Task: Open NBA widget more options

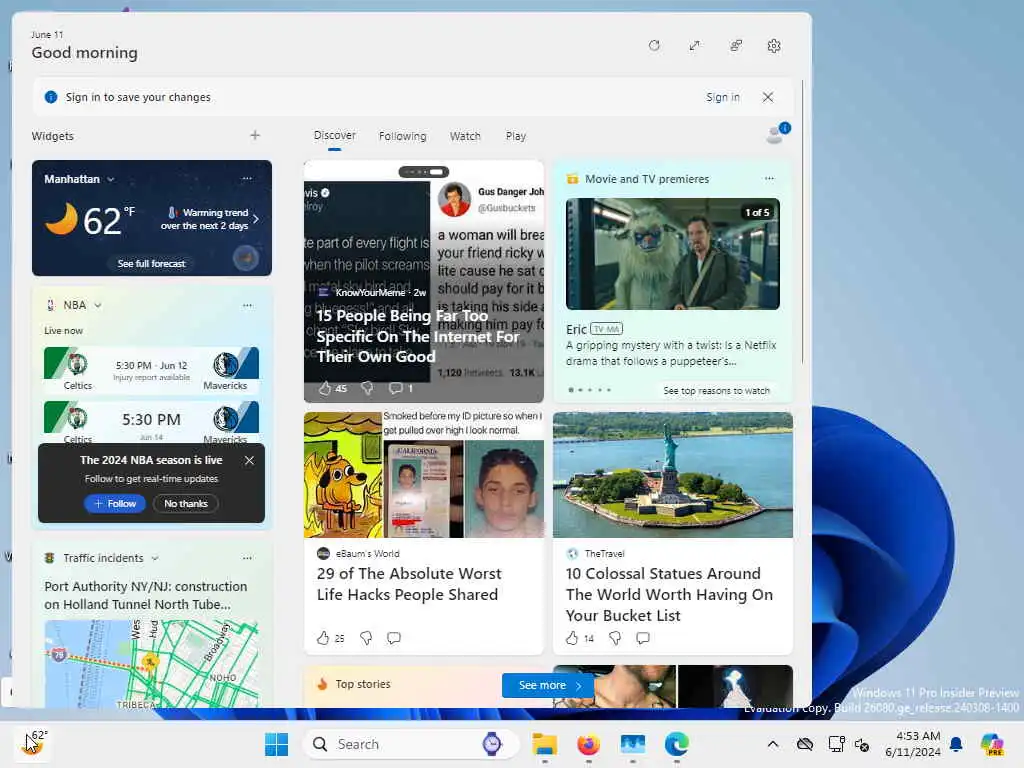Action: pos(247,305)
